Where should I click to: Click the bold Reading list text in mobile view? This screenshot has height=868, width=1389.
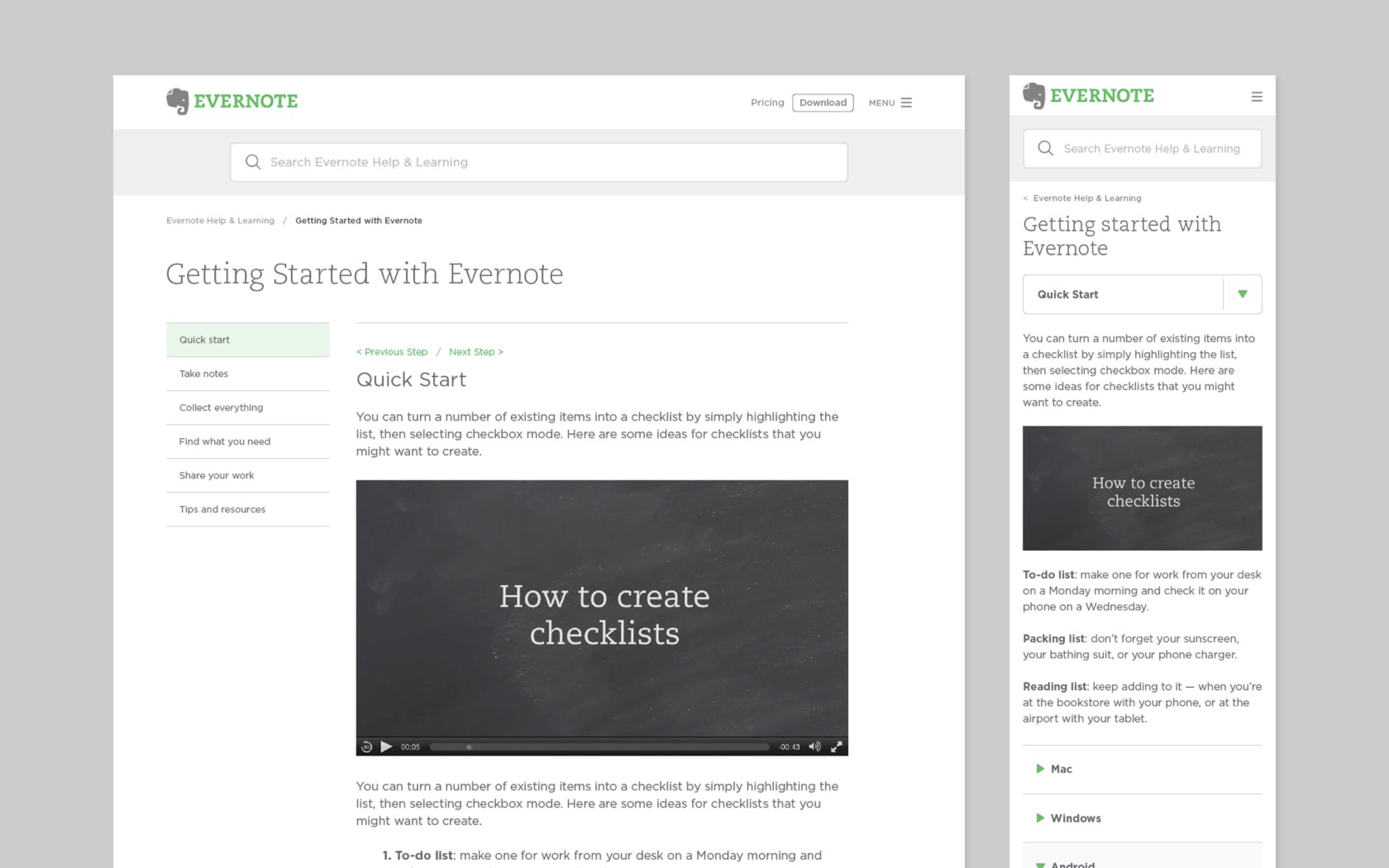(x=1054, y=686)
